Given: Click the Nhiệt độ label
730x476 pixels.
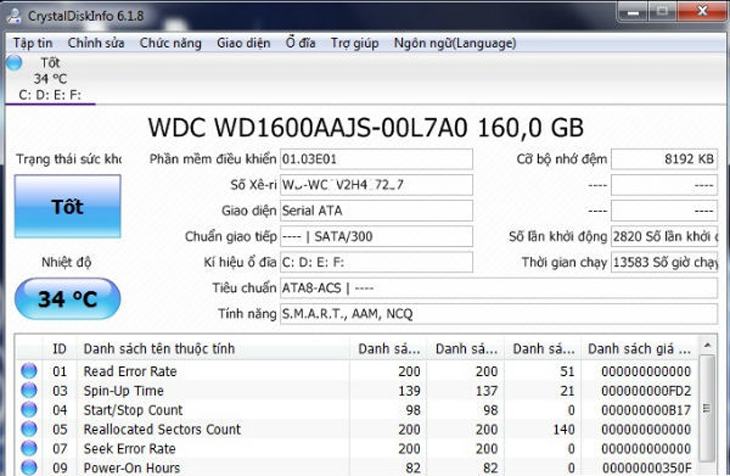Looking at the screenshot, I should [66, 262].
